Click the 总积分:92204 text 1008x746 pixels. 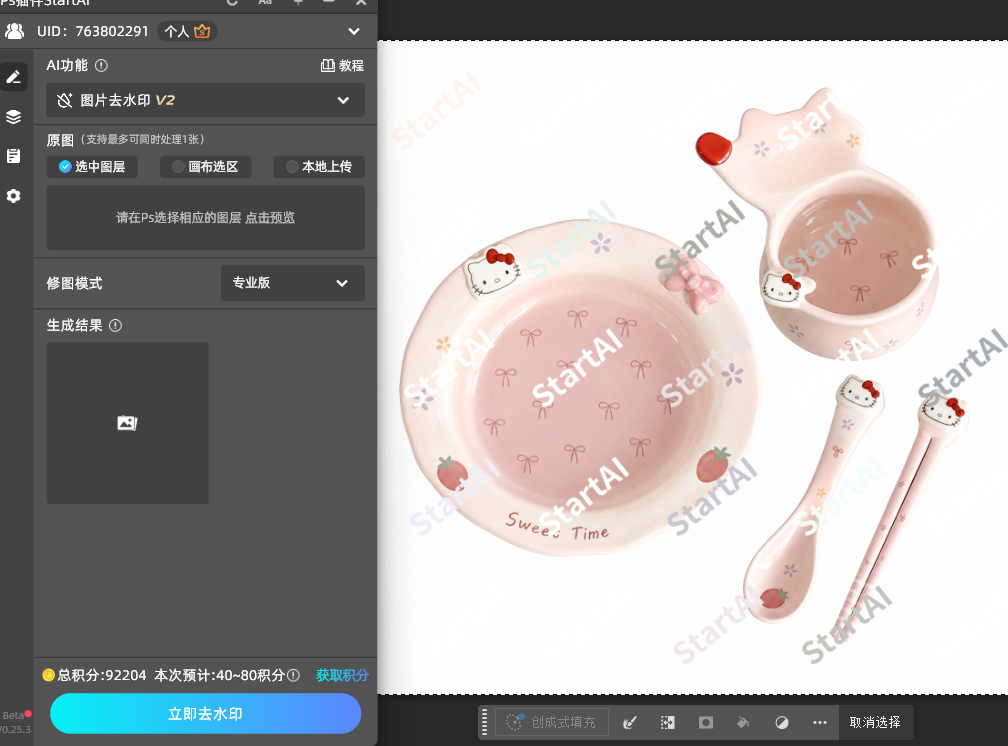(102, 675)
